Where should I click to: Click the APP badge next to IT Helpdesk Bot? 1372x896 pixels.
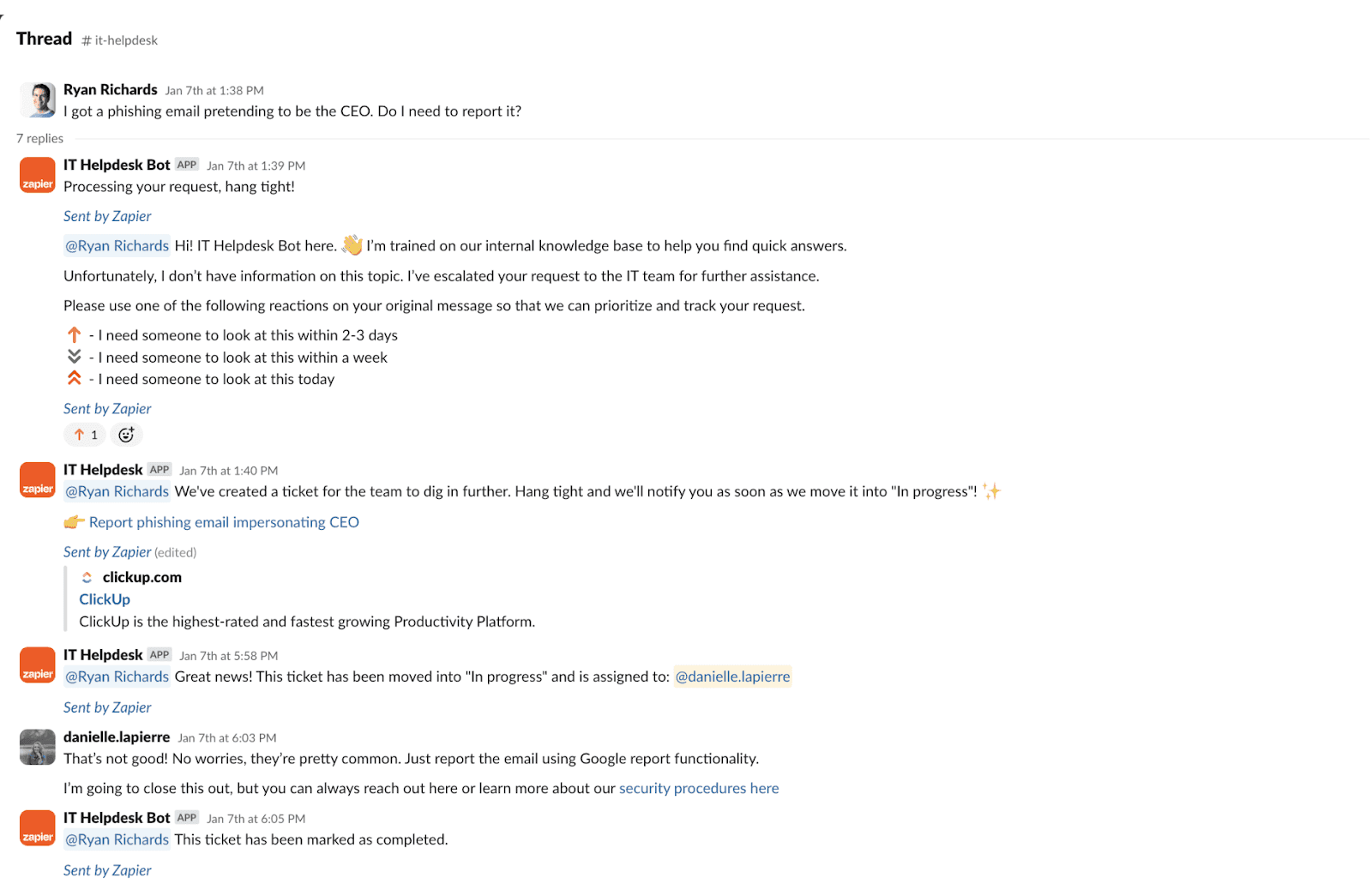(x=186, y=165)
